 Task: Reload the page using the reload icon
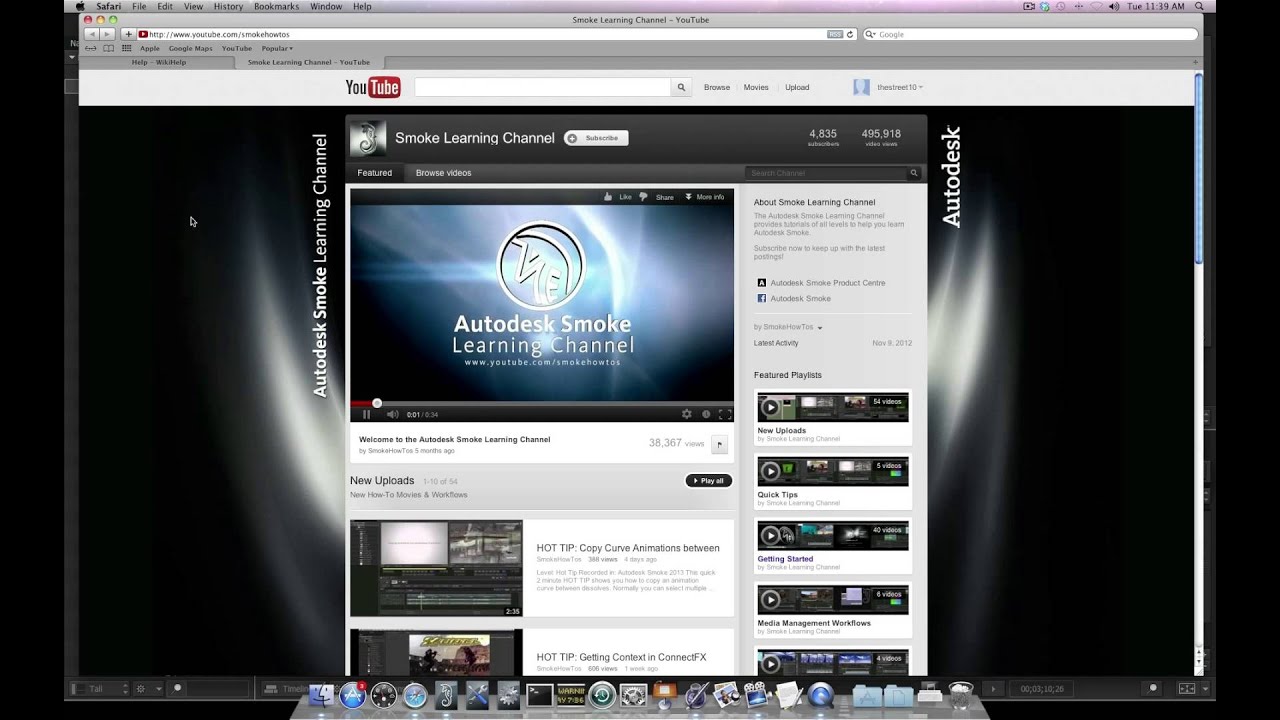pyautogui.click(x=850, y=34)
